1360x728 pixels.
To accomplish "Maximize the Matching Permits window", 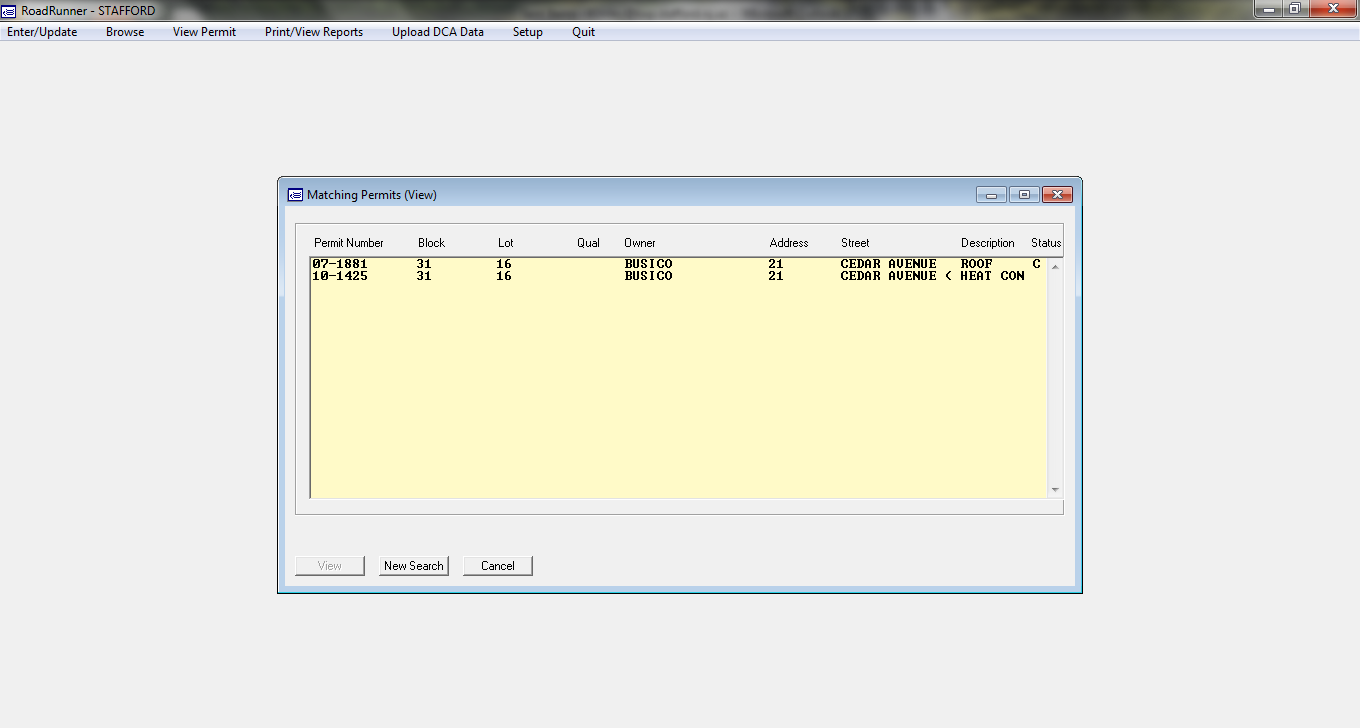I will pyautogui.click(x=1024, y=195).
